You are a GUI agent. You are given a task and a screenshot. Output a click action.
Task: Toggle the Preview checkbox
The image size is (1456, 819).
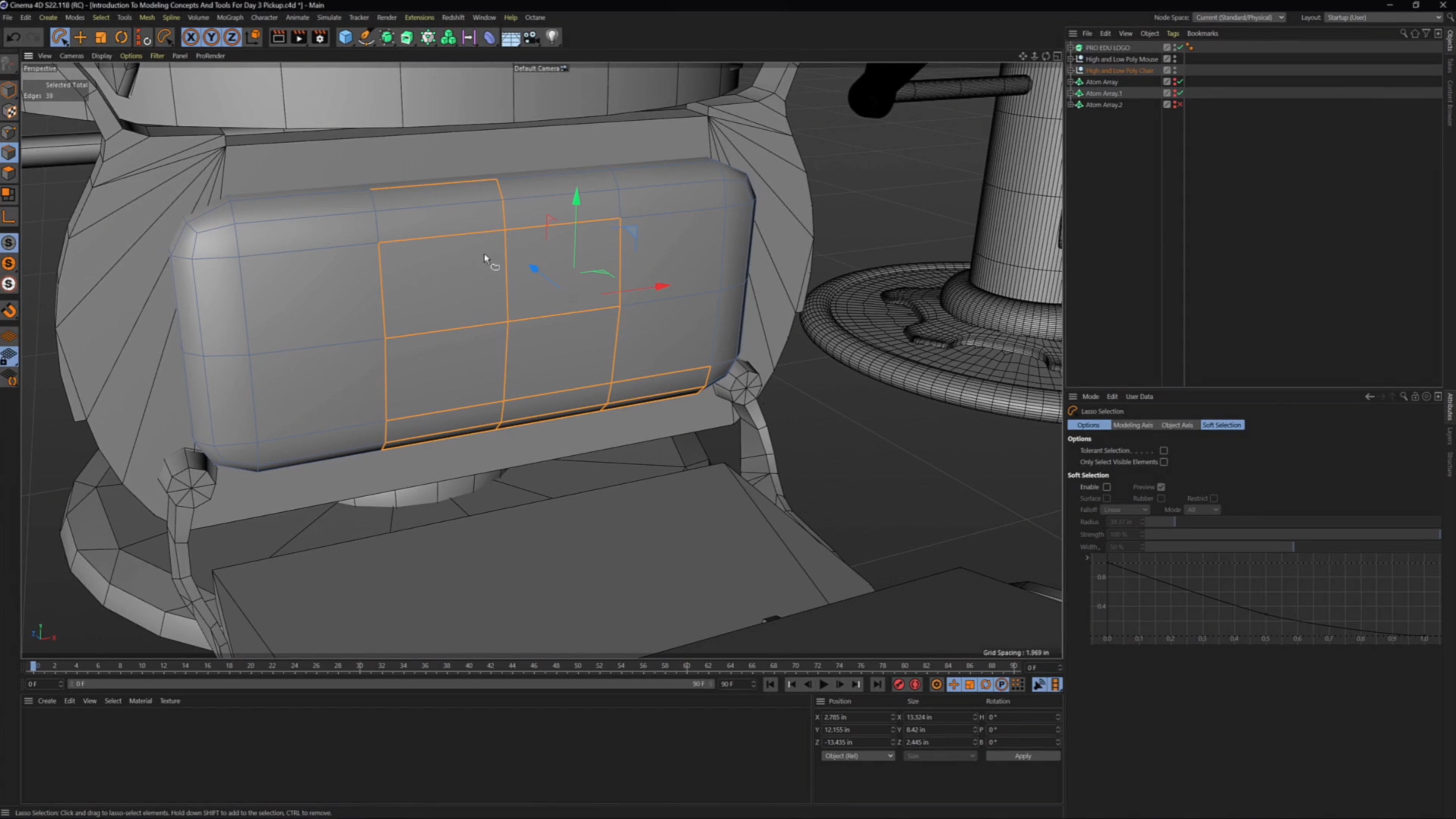tap(1161, 486)
